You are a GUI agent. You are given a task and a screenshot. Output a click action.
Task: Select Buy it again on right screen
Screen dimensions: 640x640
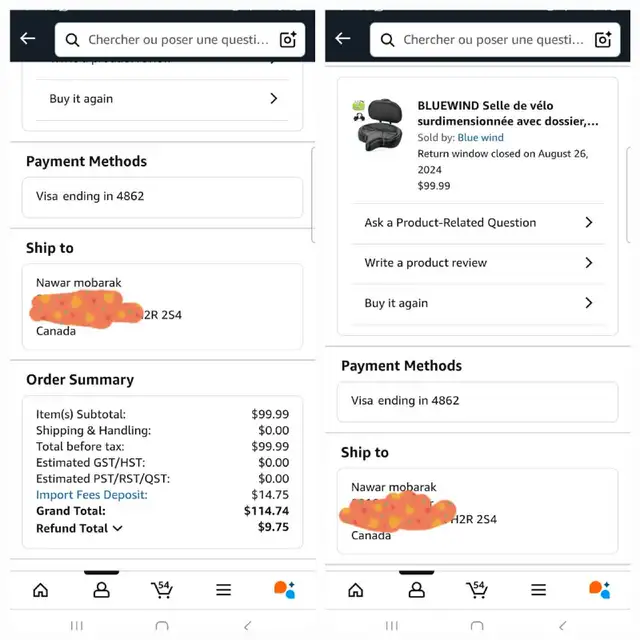coord(478,303)
